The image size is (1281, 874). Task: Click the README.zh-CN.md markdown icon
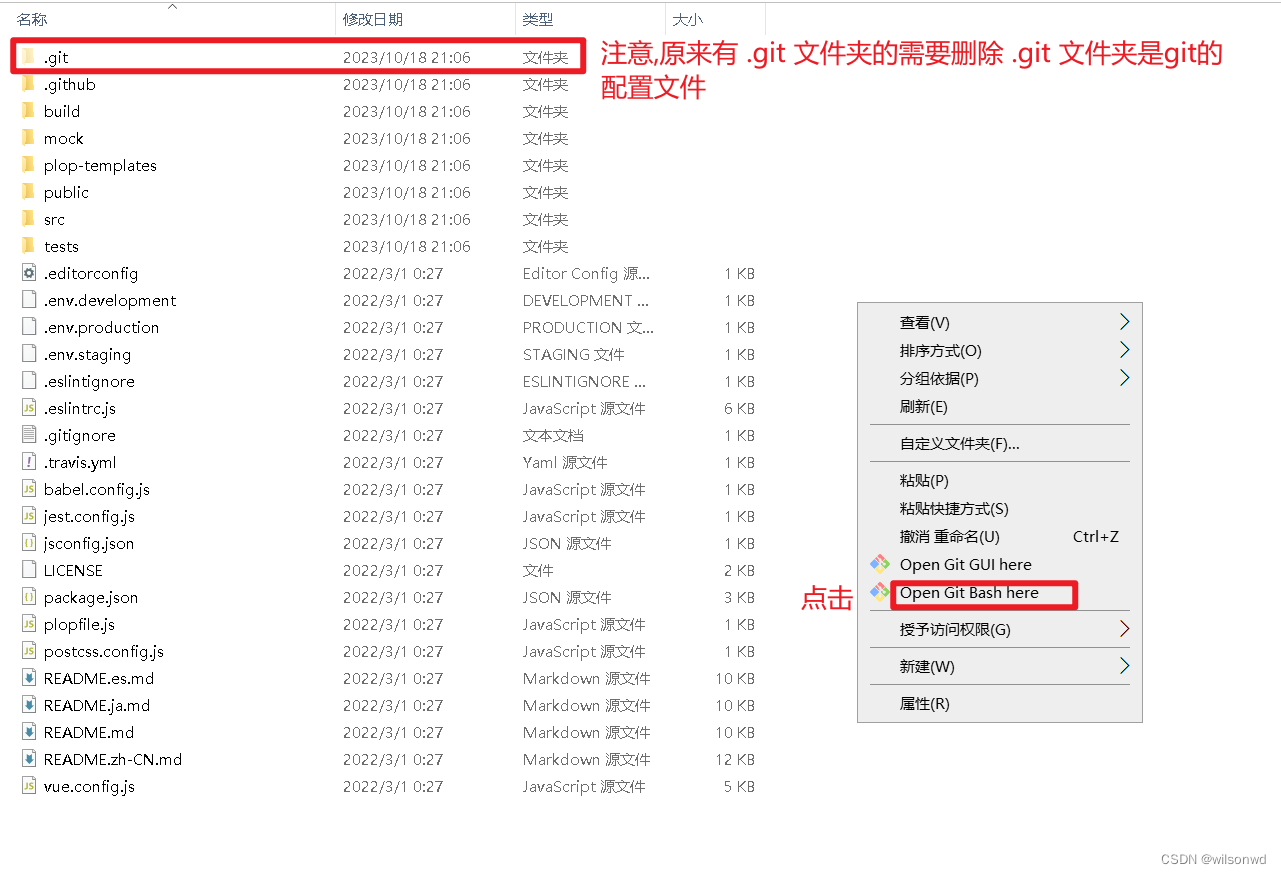28,759
